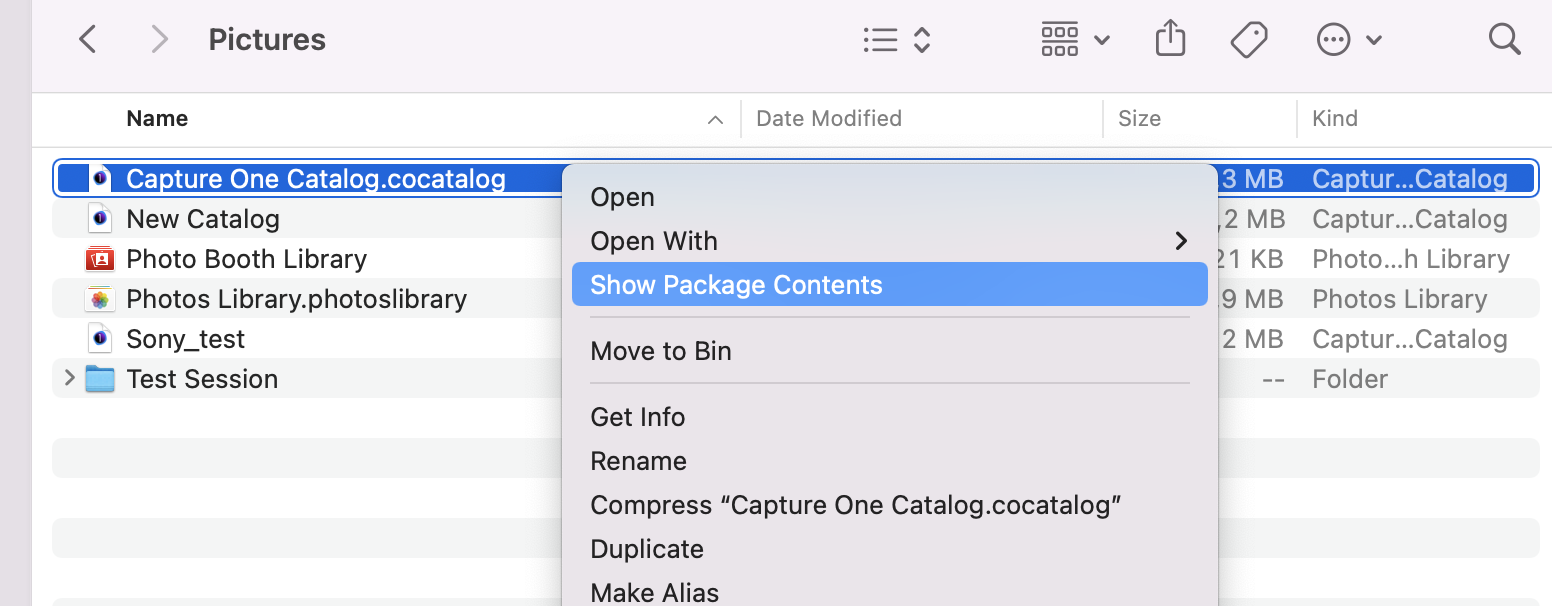Click the Search magnifier icon

1504,40
